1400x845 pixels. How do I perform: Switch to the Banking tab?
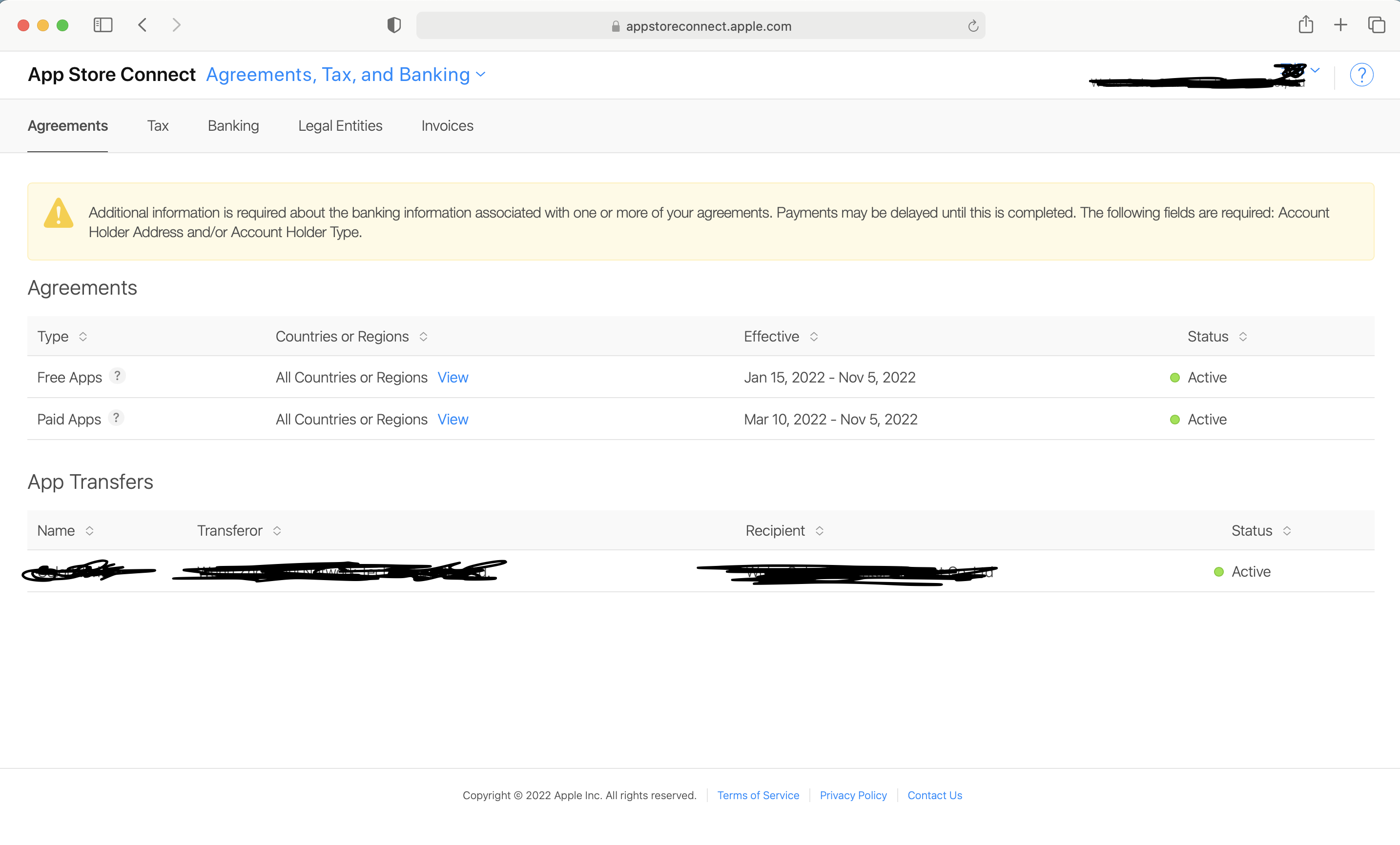pos(233,125)
